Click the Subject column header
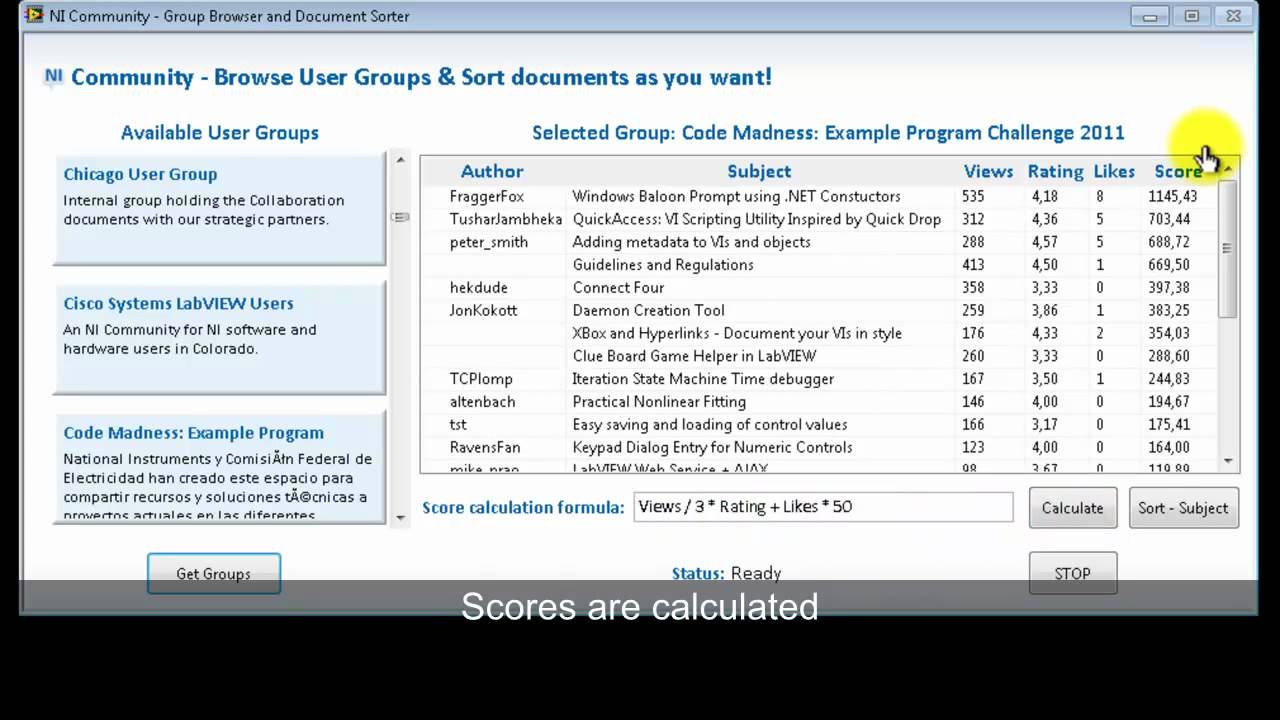Viewport: 1280px width, 720px height. point(759,171)
